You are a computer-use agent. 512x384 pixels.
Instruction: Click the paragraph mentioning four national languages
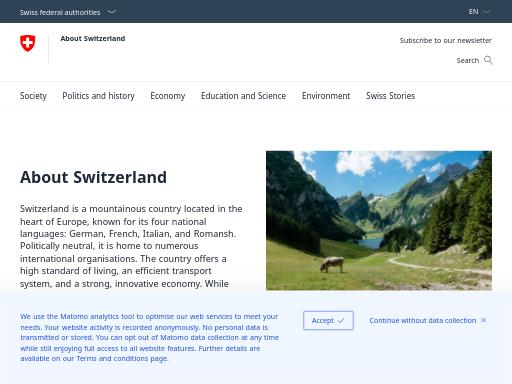[x=131, y=246]
